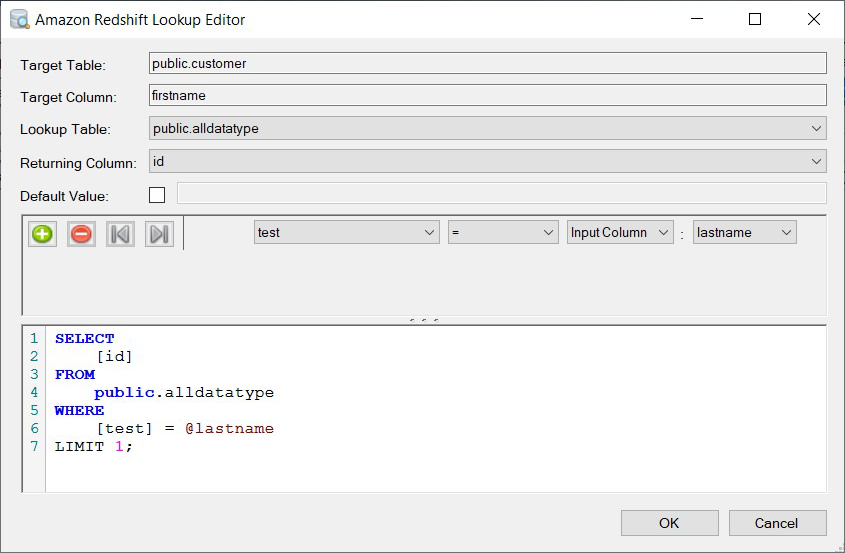This screenshot has width=845, height=553.
Task: Minimize the Lookup Editor window
Action: [x=697, y=19]
